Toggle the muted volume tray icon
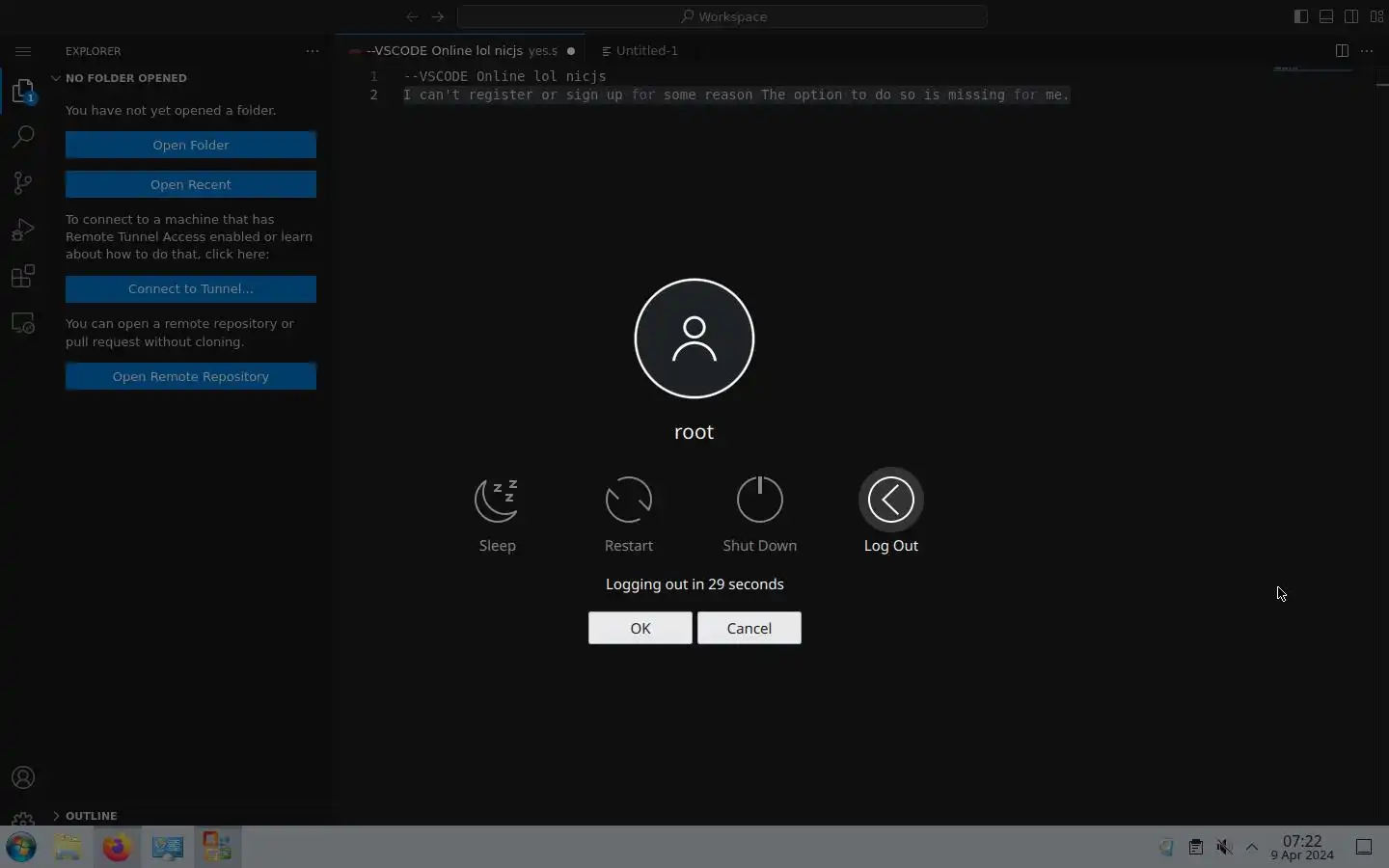The width and height of the screenshot is (1389, 868). [x=1224, y=847]
